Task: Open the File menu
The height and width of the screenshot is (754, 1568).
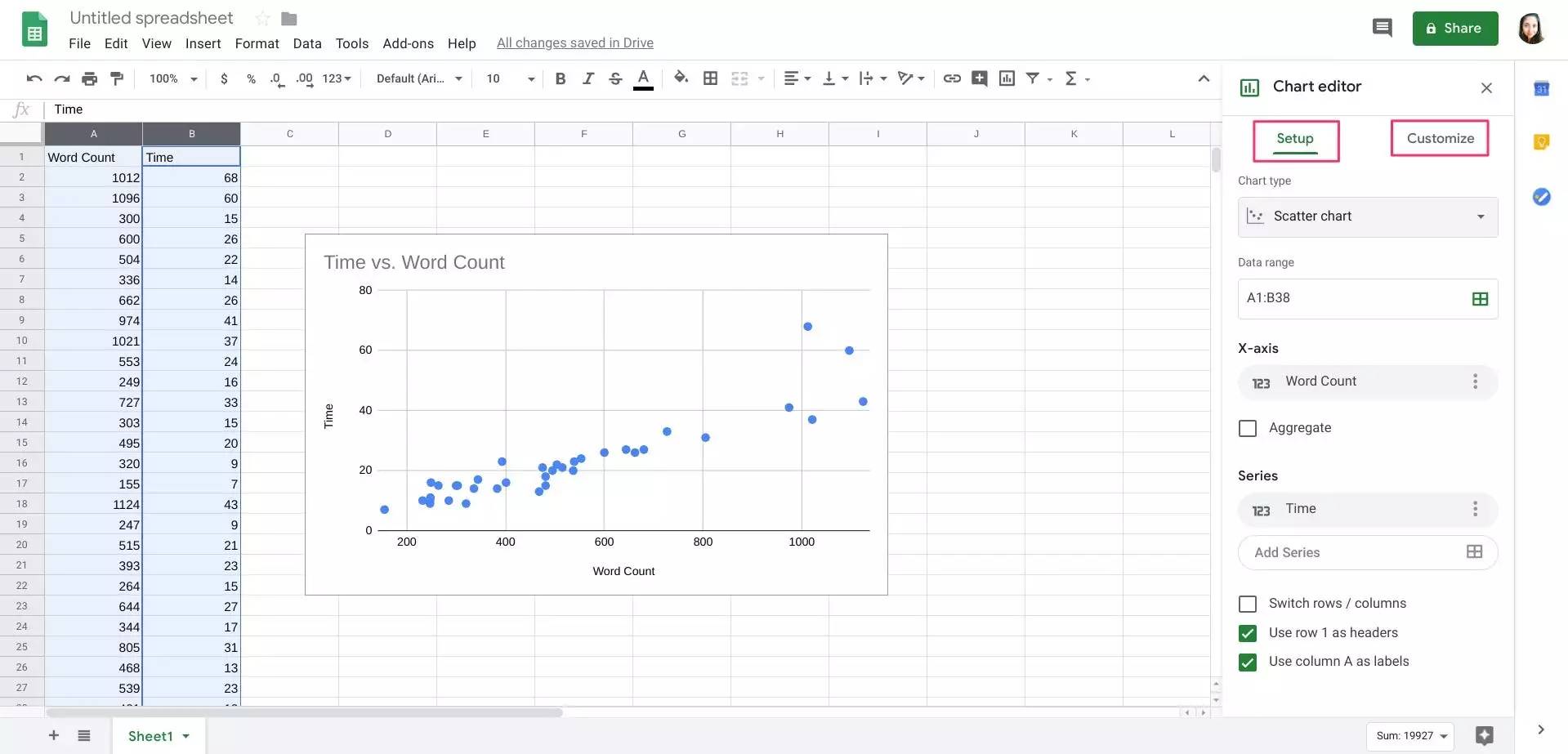Action: [79, 43]
